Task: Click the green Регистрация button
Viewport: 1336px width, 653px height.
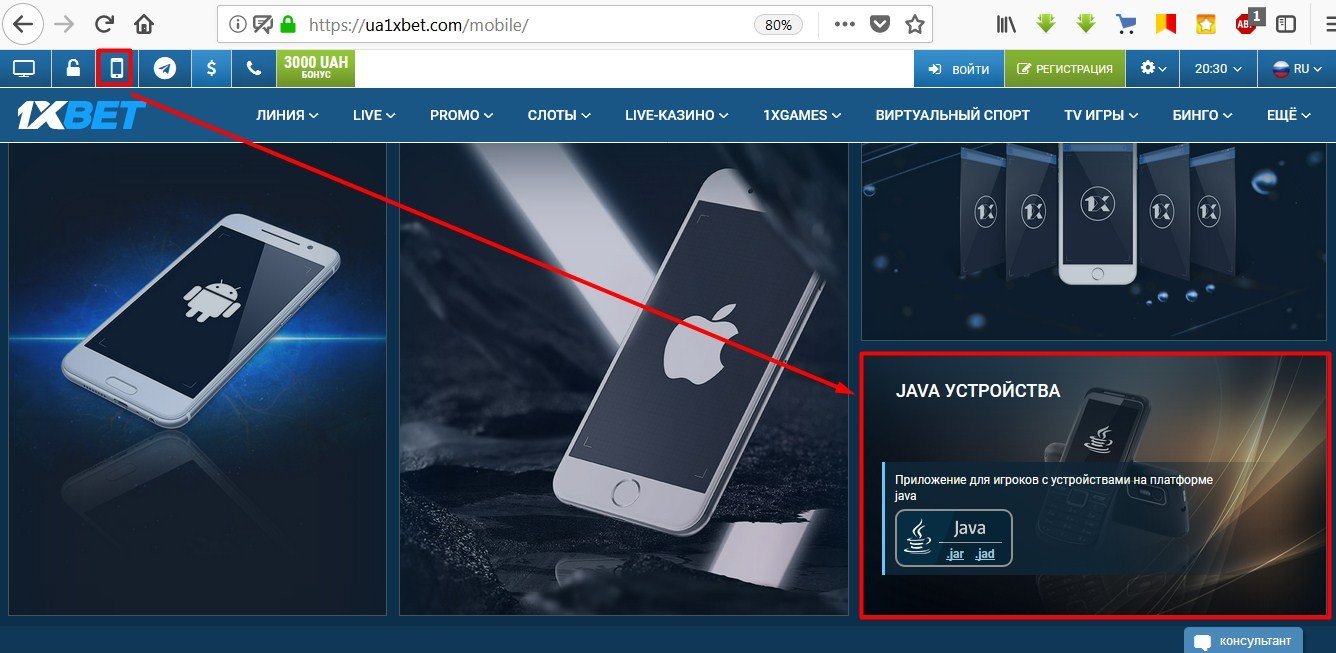Action: [1065, 69]
